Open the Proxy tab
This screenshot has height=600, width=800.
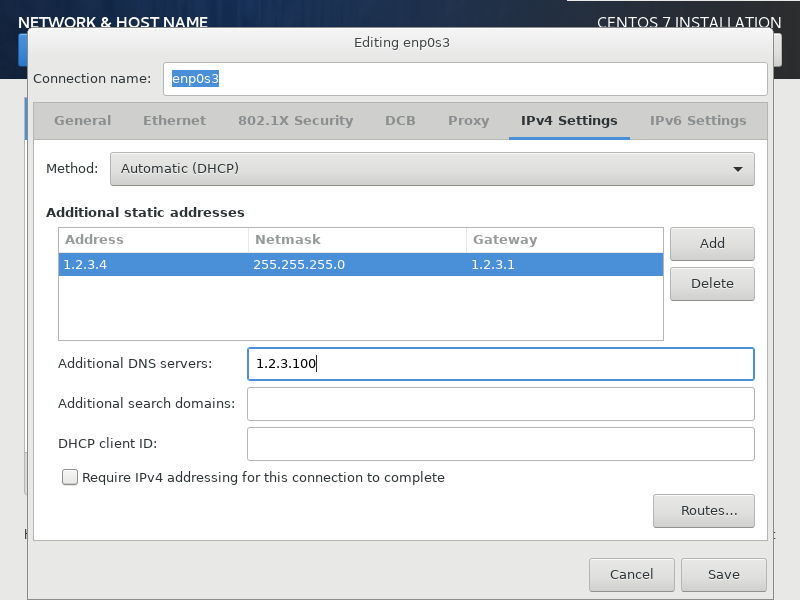click(468, 121)
